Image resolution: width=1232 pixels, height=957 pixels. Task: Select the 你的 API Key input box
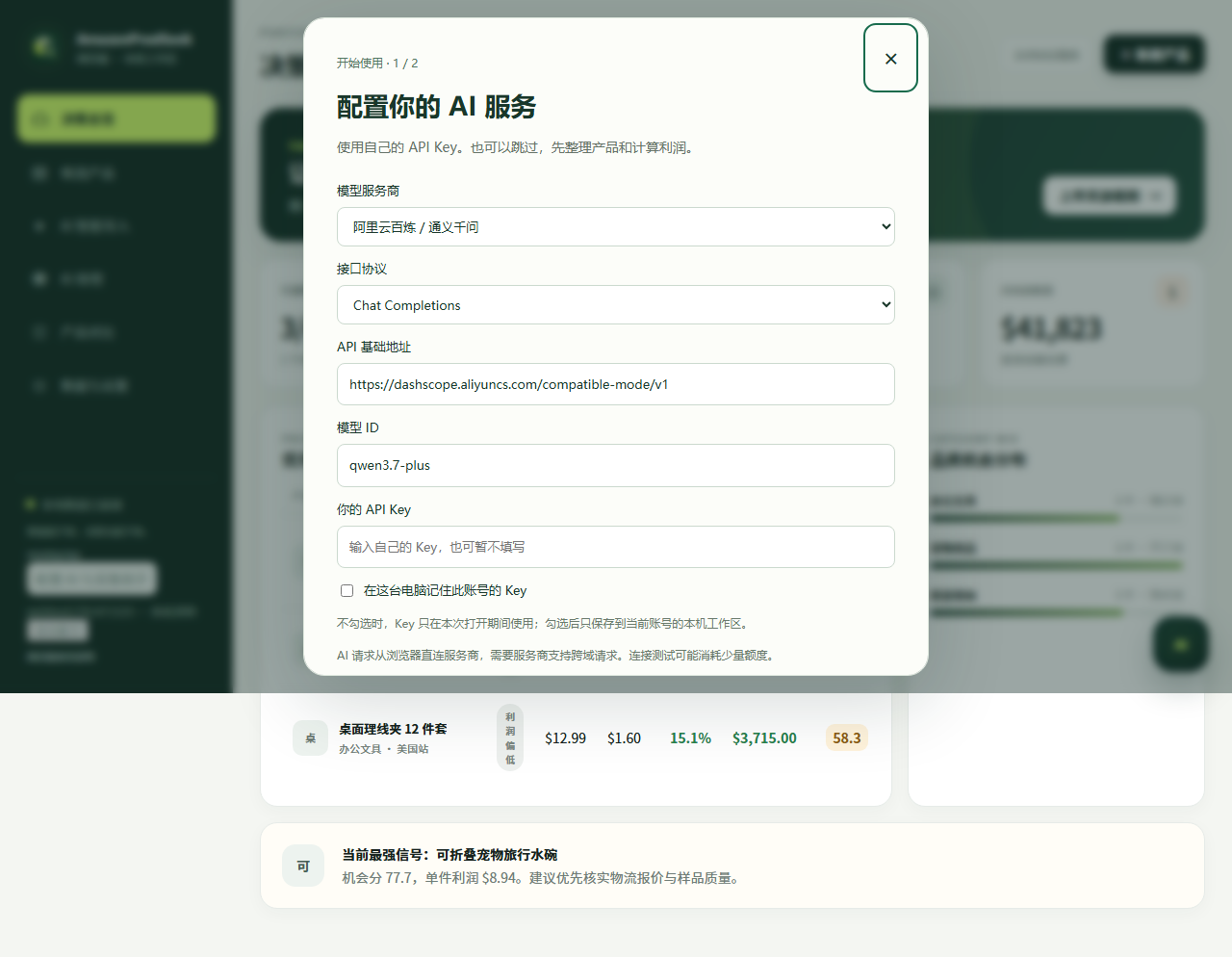point(616,547)
